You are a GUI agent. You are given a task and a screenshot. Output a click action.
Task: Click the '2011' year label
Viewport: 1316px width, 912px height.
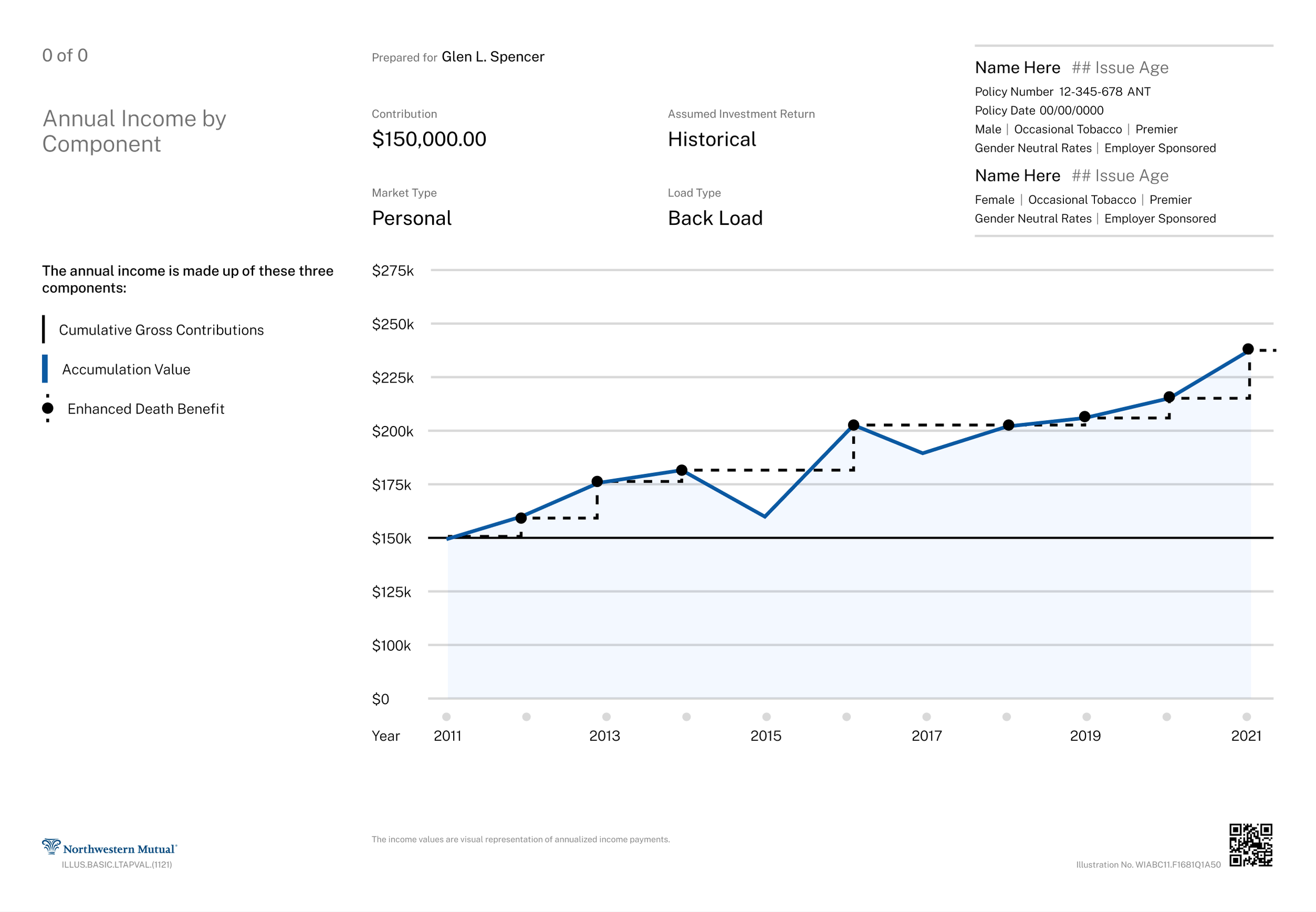pyautogui.click(x=447, y=736)
